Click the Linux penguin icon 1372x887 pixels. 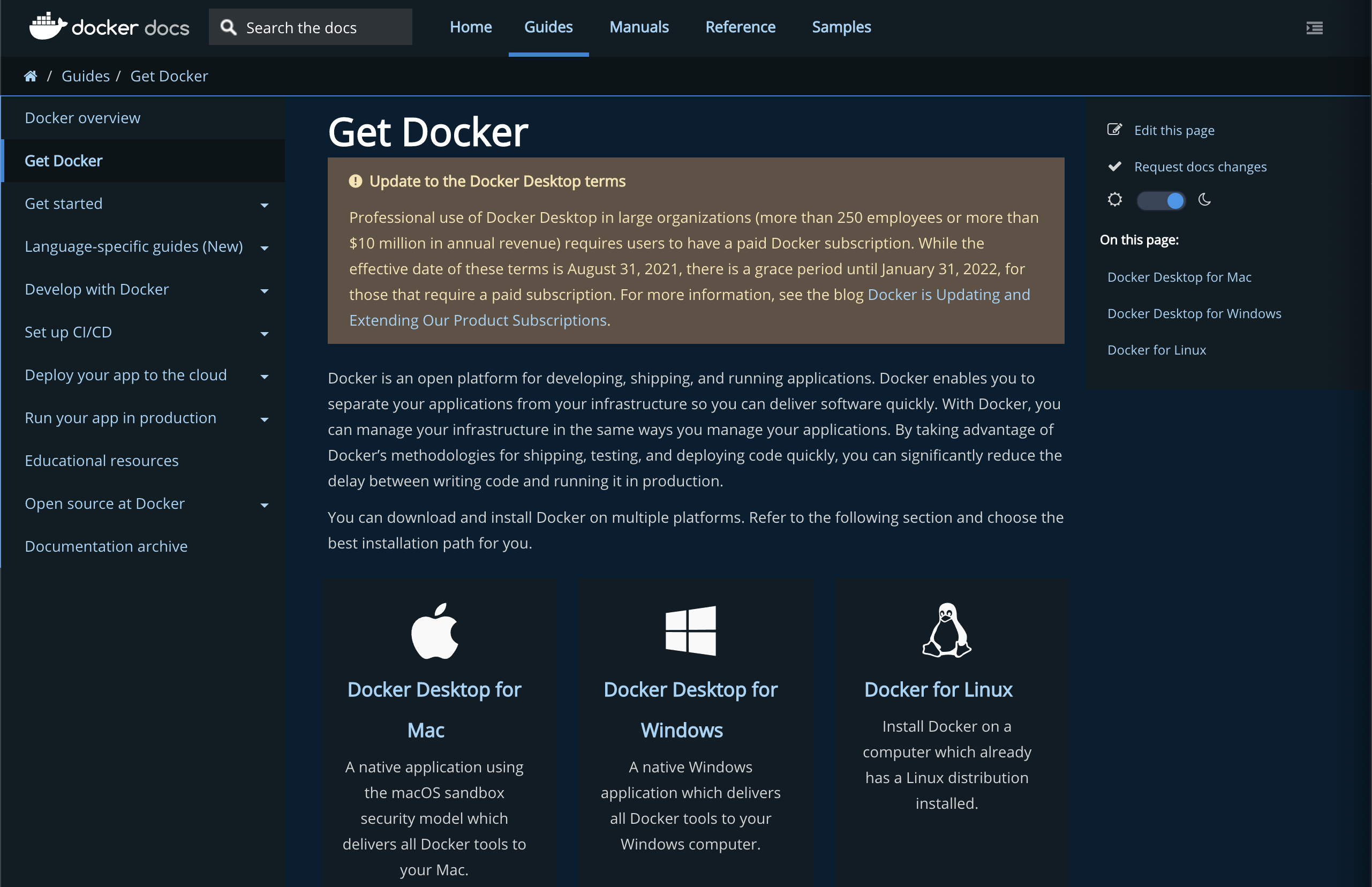946,630
